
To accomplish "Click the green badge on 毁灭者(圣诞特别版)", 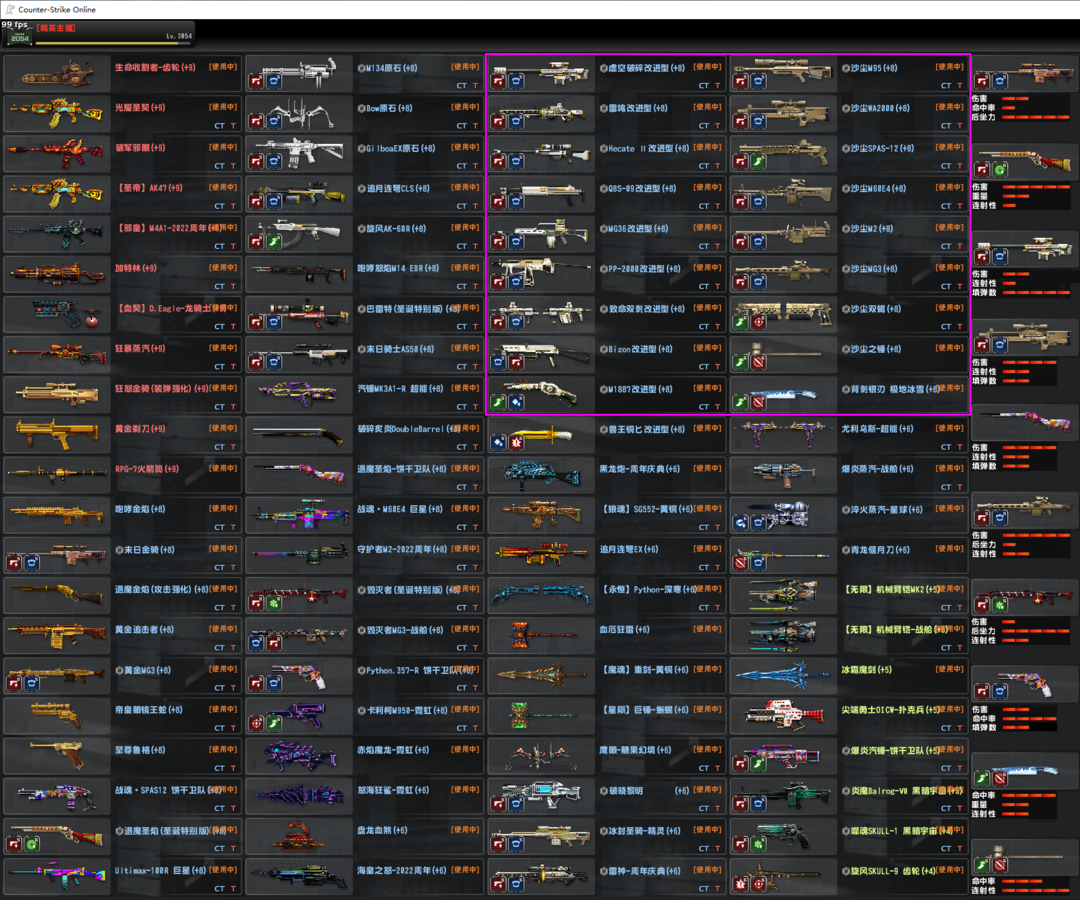I will [274, 604].
